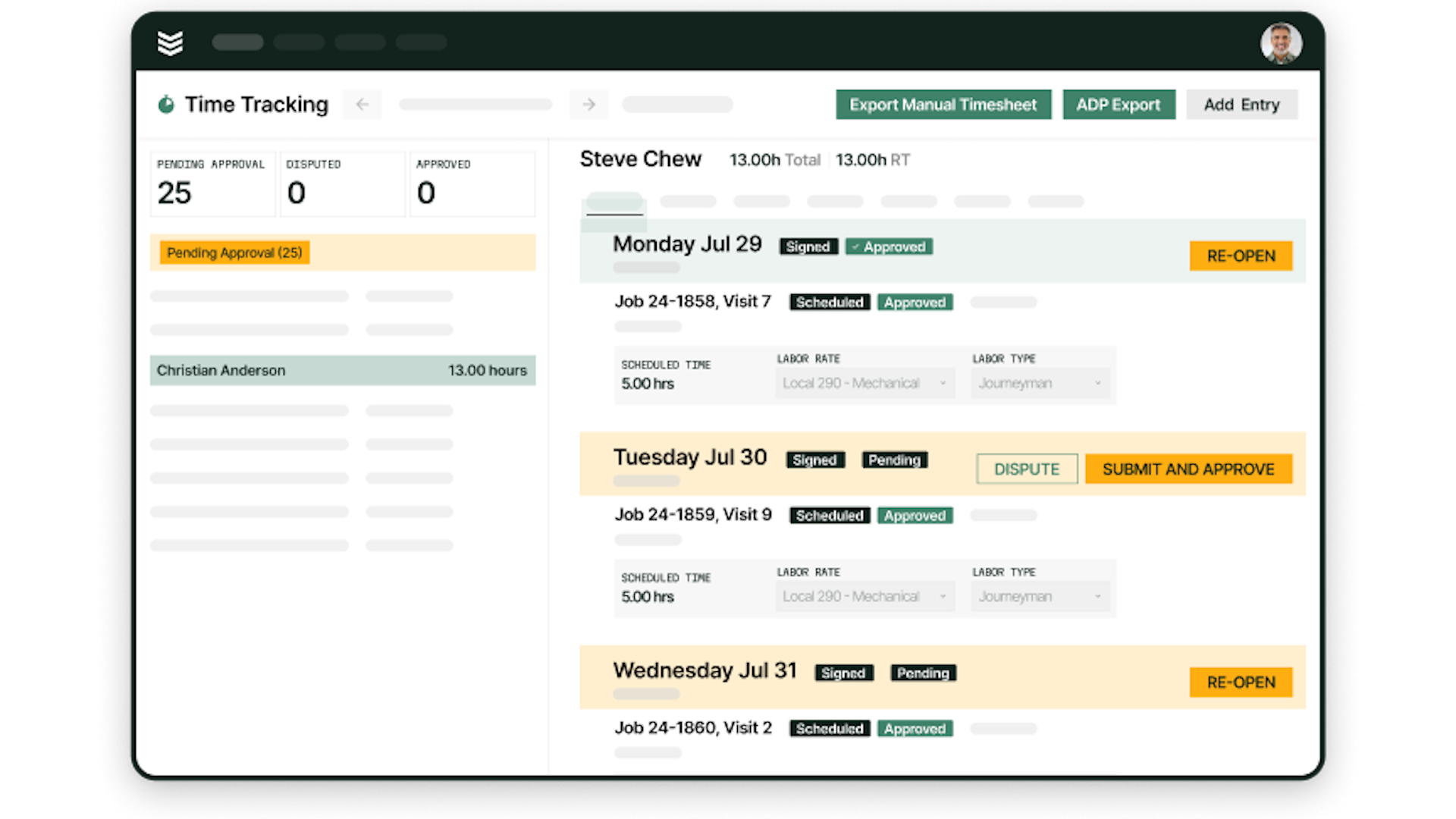Click the stacked layers menu icon top-left
Screen dimensions: 1456x819
tap(170, 42)
